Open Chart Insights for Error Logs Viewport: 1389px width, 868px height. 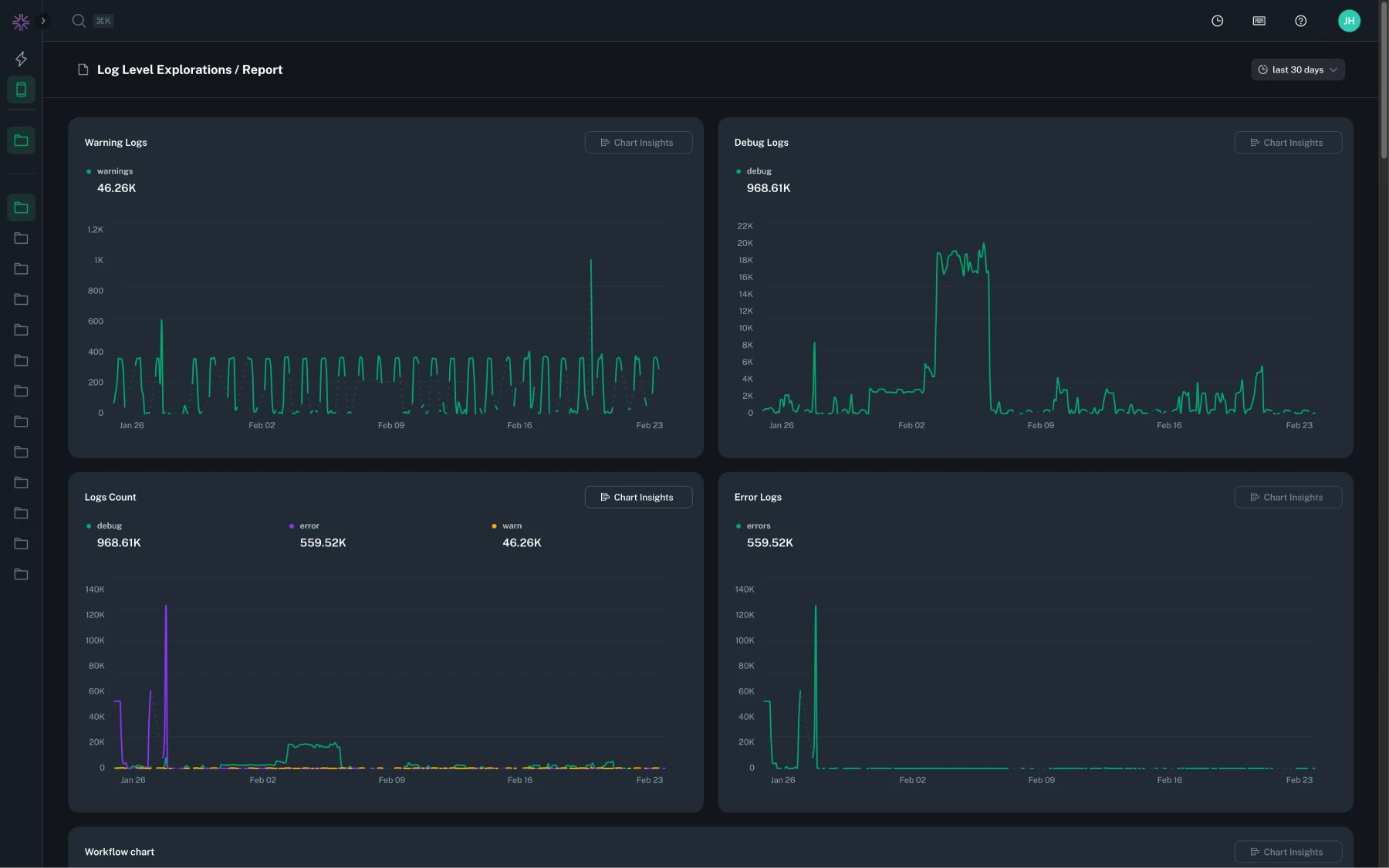[1288, 497]
